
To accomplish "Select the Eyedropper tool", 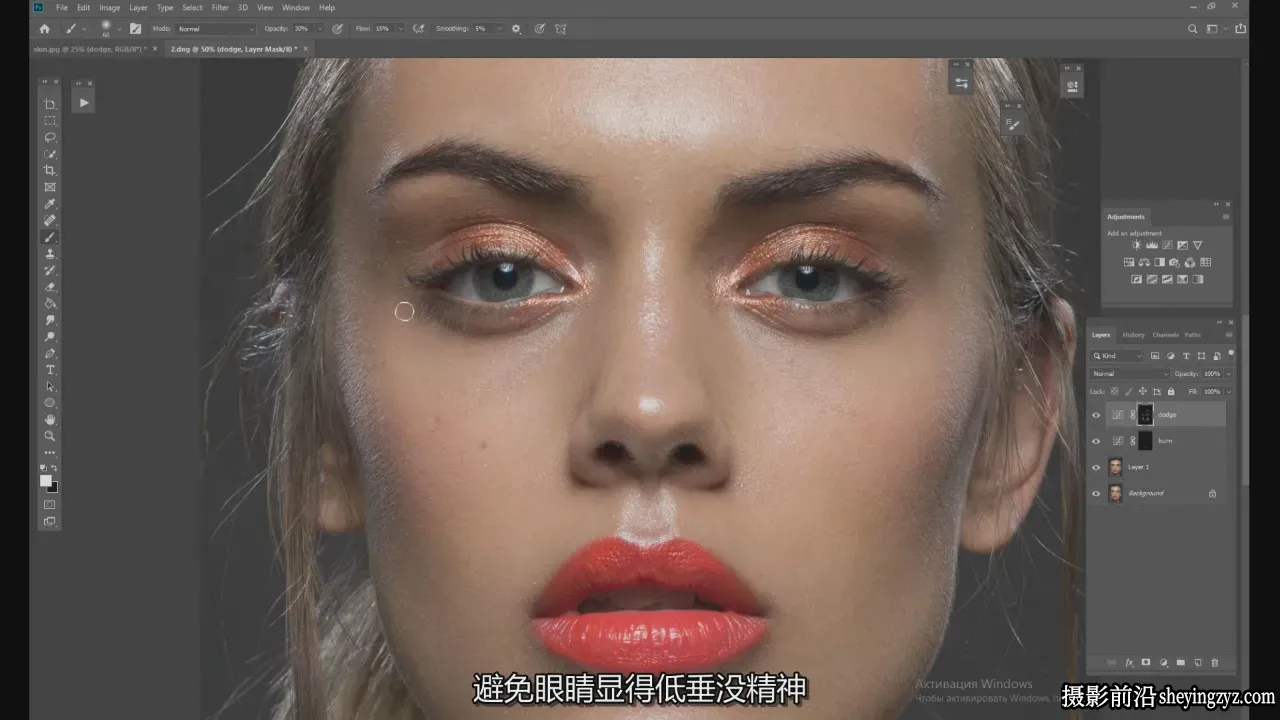I will click(50, 204).
